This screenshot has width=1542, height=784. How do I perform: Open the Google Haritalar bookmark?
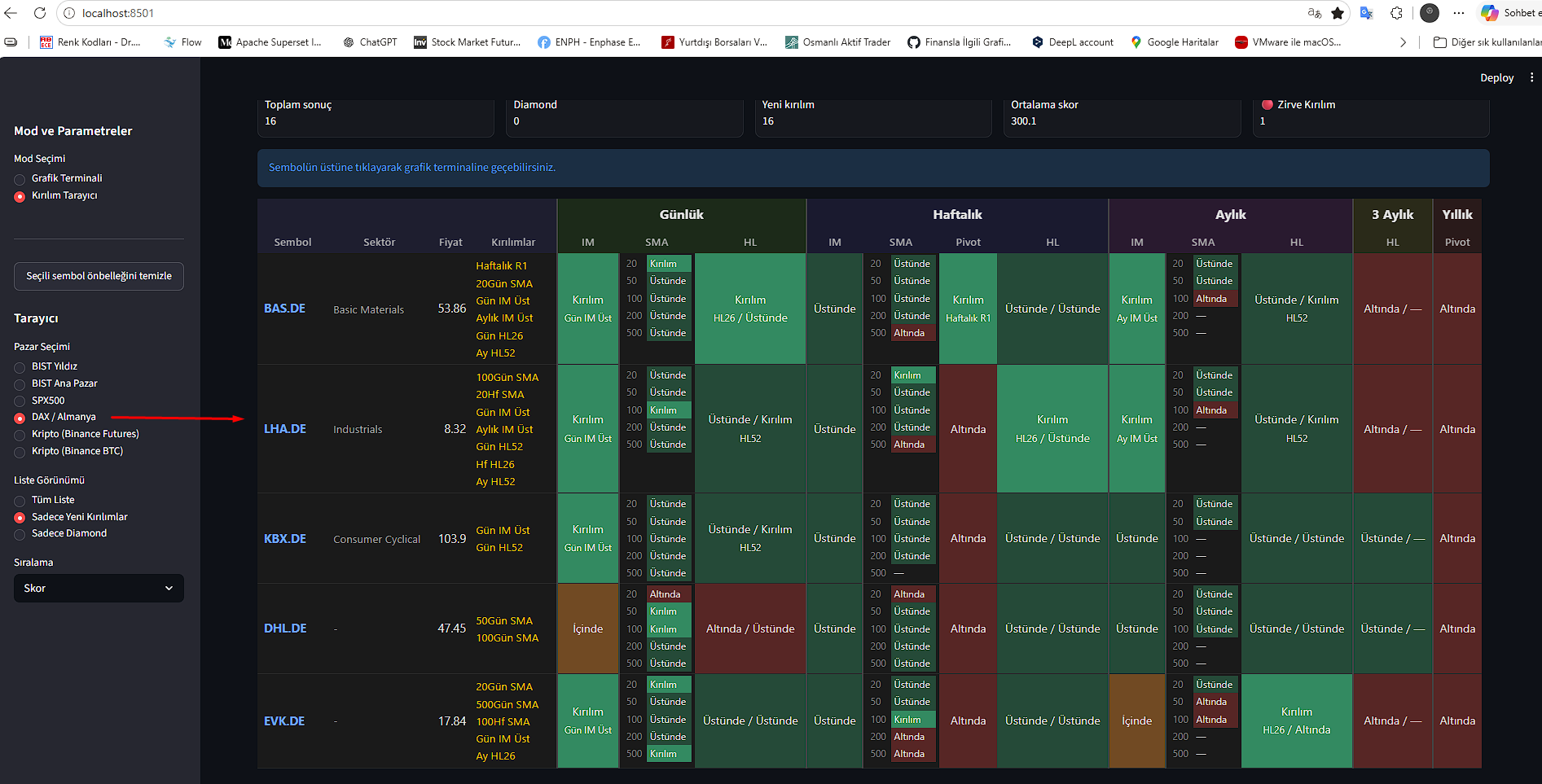[1175, 42]
